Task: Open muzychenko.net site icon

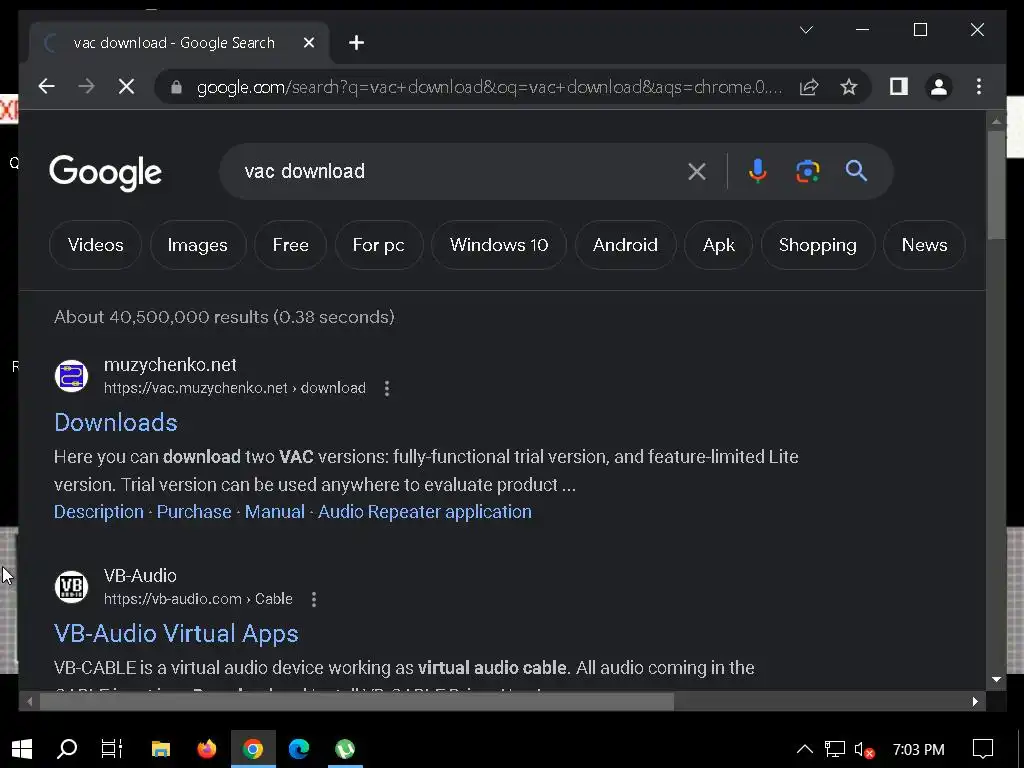Action: 71,376
